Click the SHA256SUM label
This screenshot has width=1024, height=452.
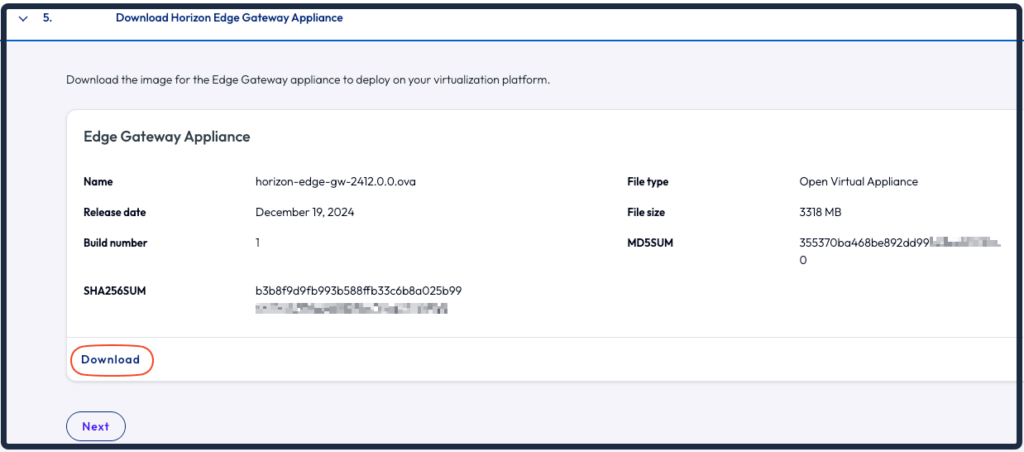(114, 291)
